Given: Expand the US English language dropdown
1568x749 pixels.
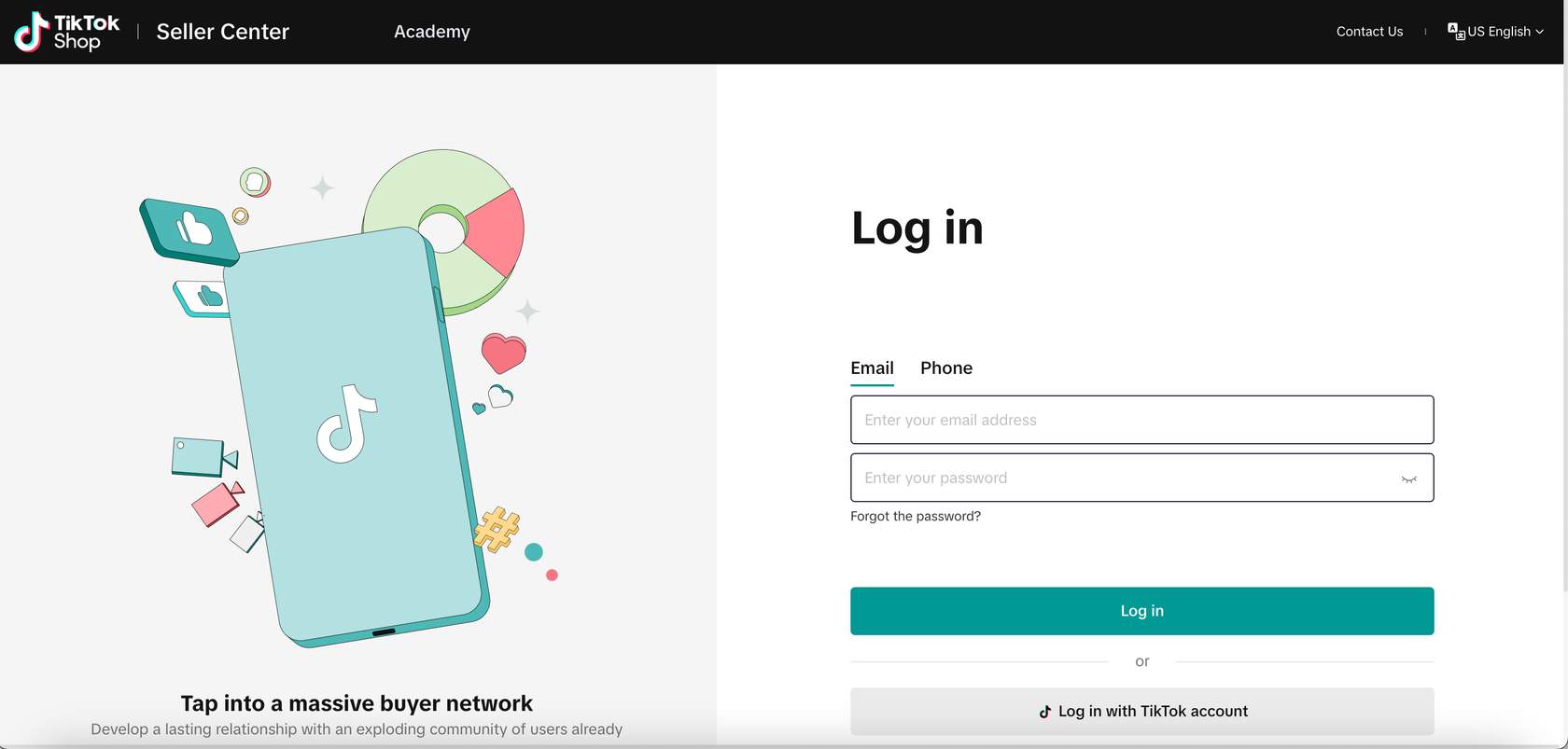Looking at the screenshot, I should 1495,32.
